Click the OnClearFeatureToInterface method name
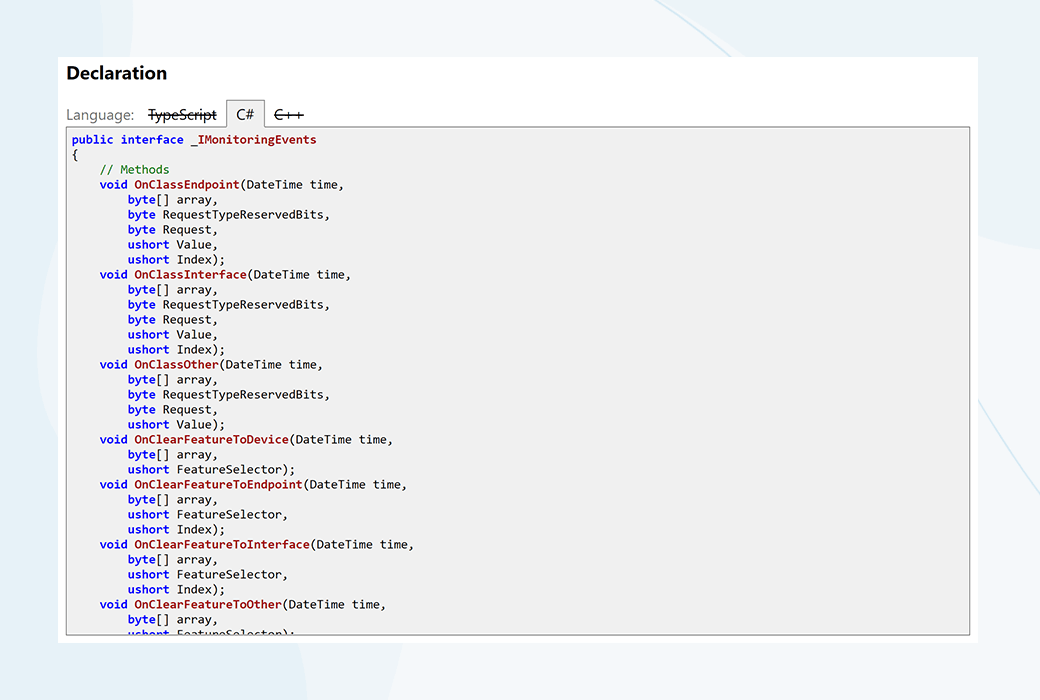 click(x=222, y=545)
